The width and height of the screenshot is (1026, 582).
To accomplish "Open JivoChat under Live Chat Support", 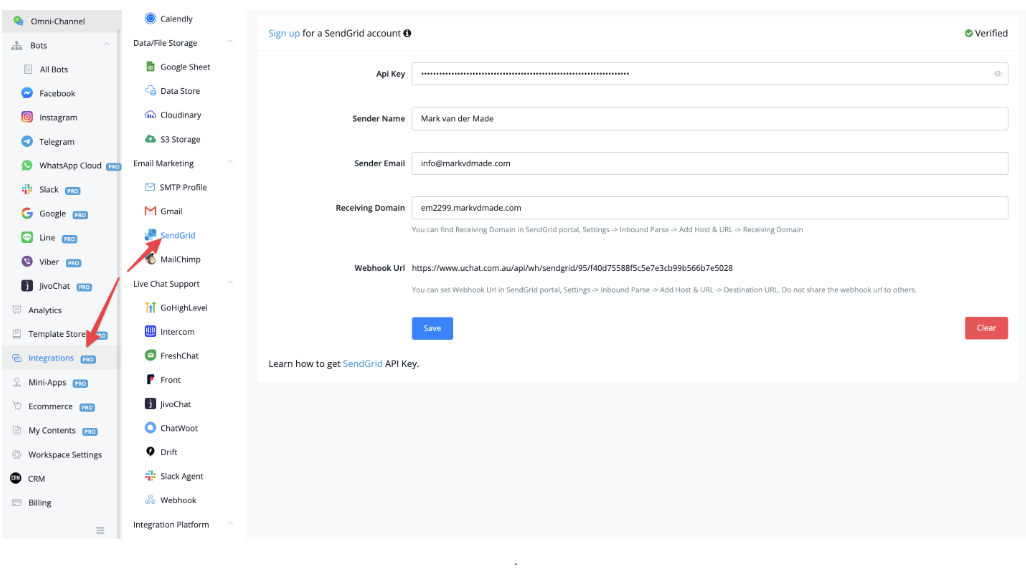I will 175,404.
